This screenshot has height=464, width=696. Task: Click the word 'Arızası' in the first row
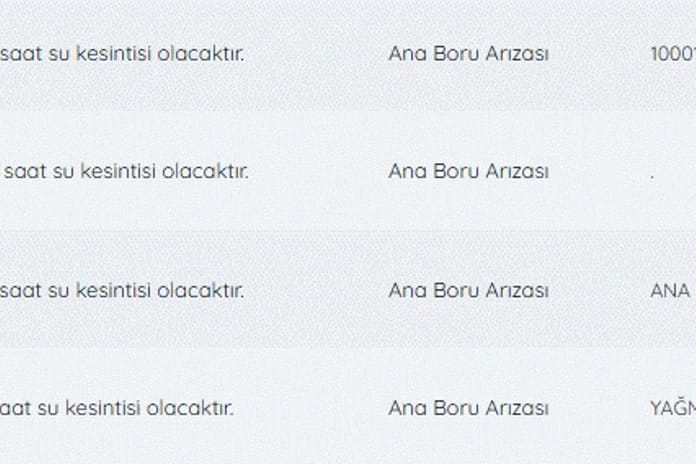(x=516, y=53)
